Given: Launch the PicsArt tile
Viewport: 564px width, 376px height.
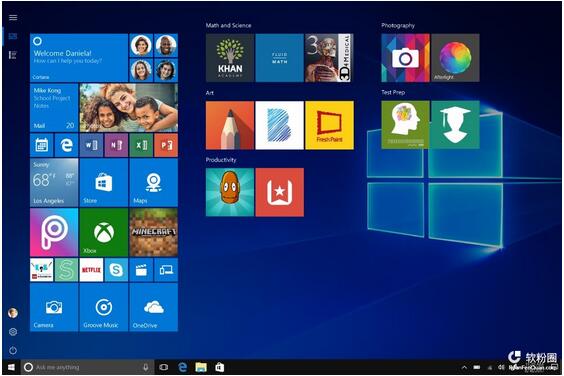Looking at the screenshot, I should [54, 232].
